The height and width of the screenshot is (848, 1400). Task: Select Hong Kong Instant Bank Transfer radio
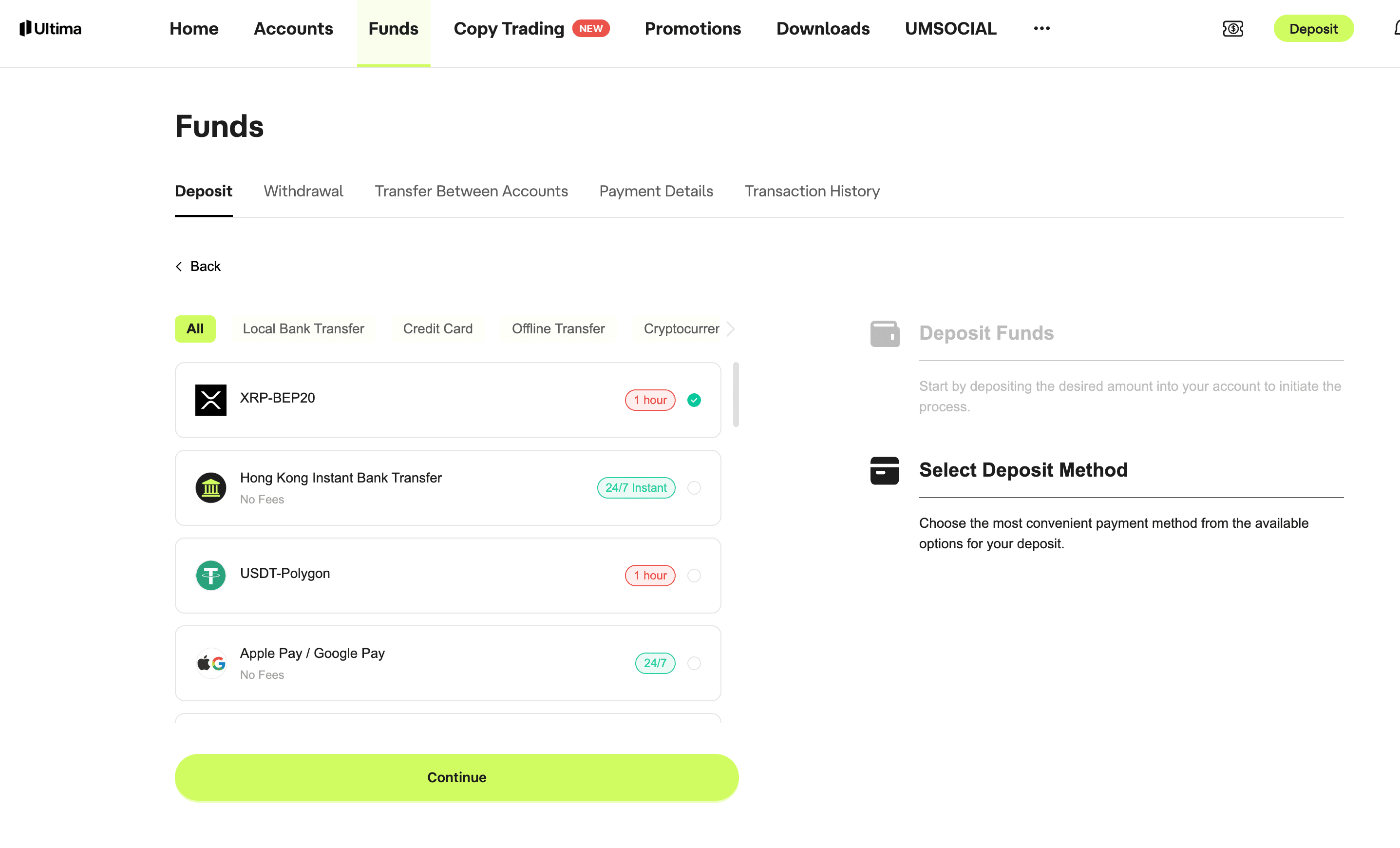pos(694,488)
